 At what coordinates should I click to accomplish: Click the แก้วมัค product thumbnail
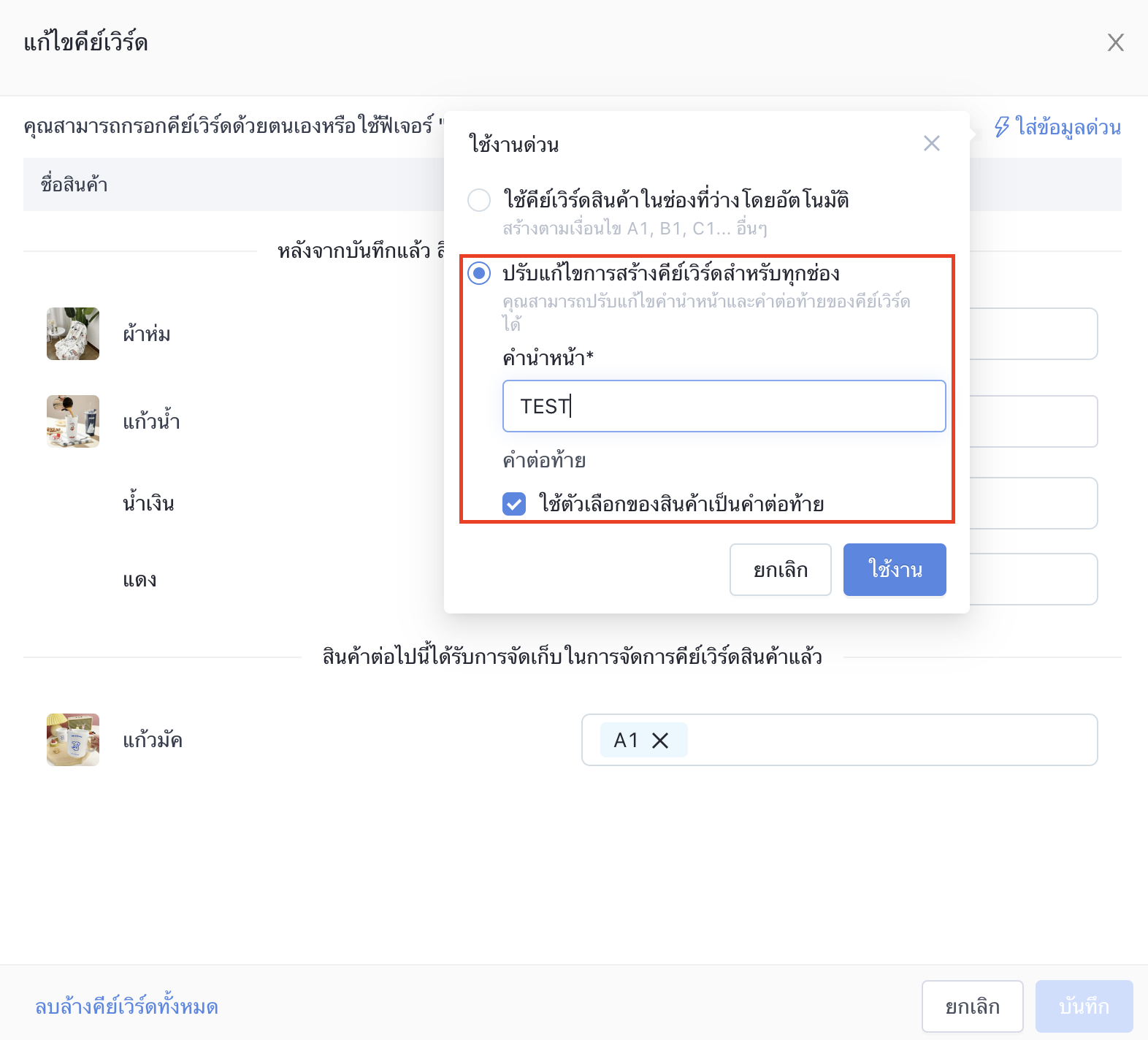pyautogui.click(x=73, y=740)
